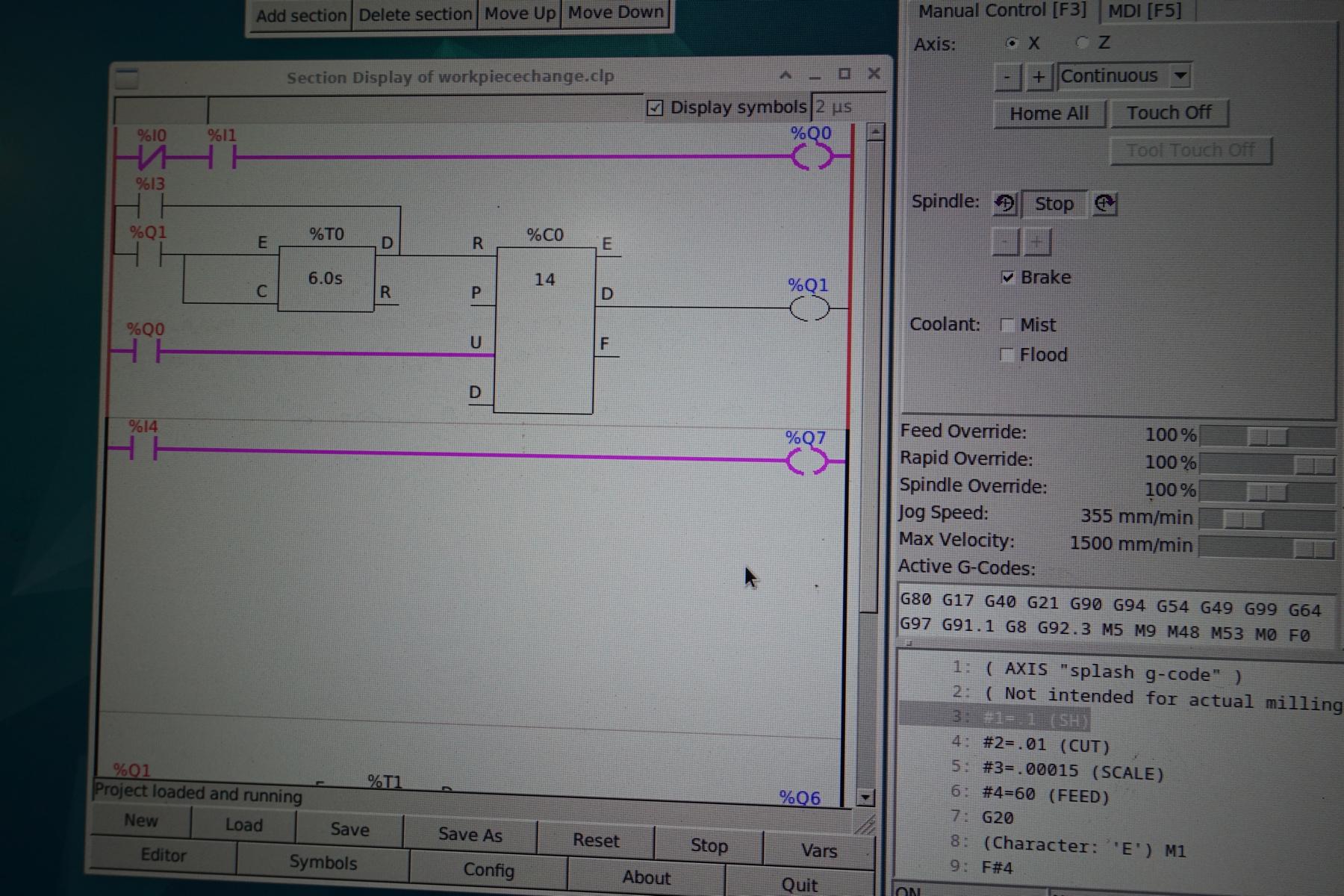
Task: Click the %I4 contact
Action: tap(143, 449)
